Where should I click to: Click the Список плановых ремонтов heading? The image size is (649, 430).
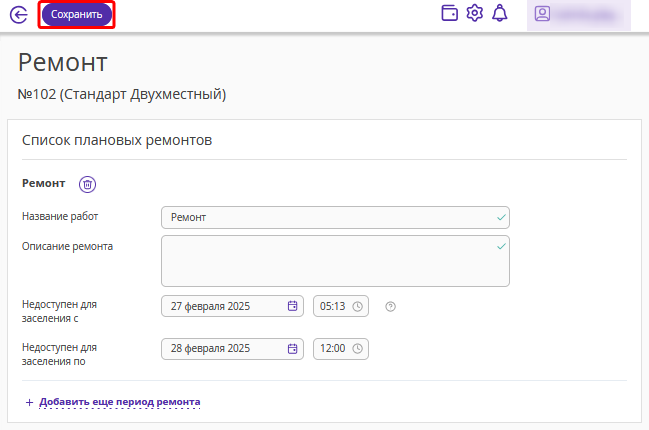117,140
